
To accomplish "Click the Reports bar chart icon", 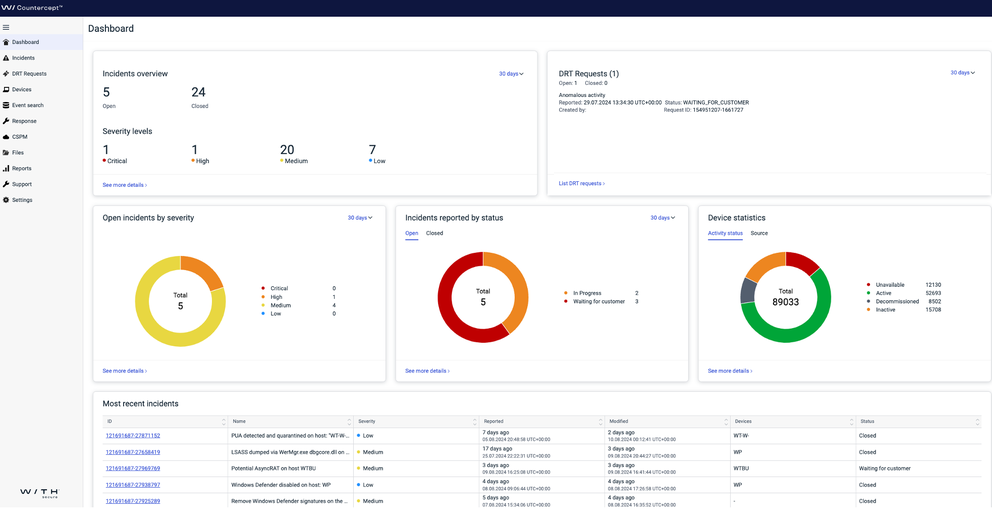I will coord(6,168).
